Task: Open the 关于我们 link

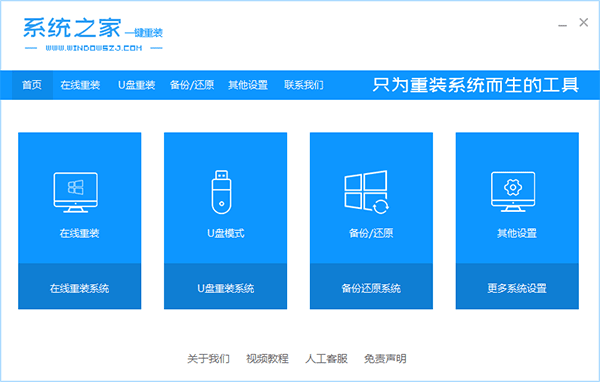Action: click(x=208, y=359)
